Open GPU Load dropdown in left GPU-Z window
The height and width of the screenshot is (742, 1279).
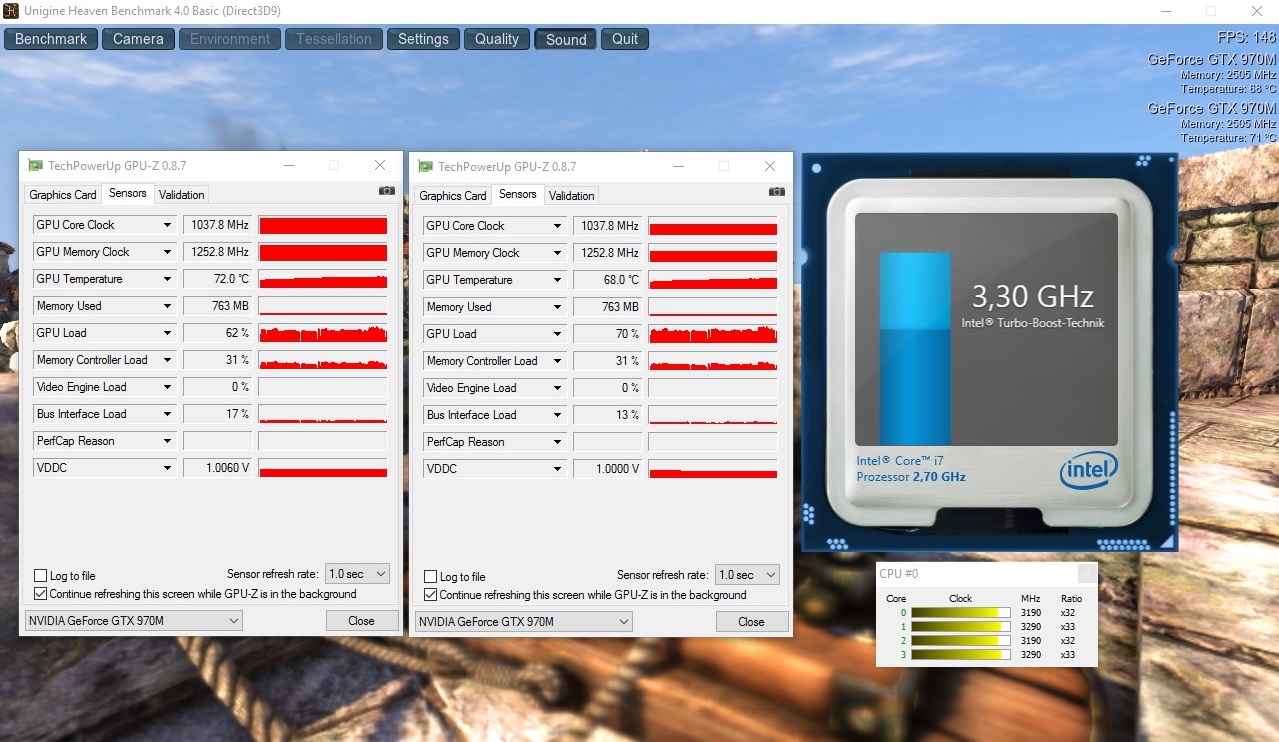coord(167,333)
